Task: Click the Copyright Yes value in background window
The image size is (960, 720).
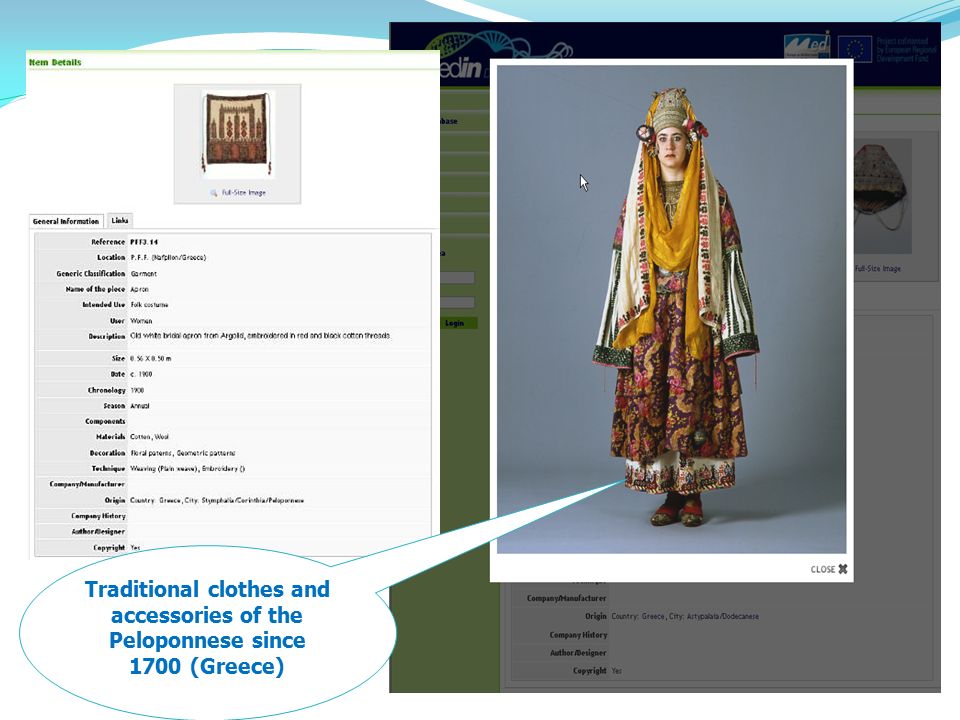Action: (617, 671)
